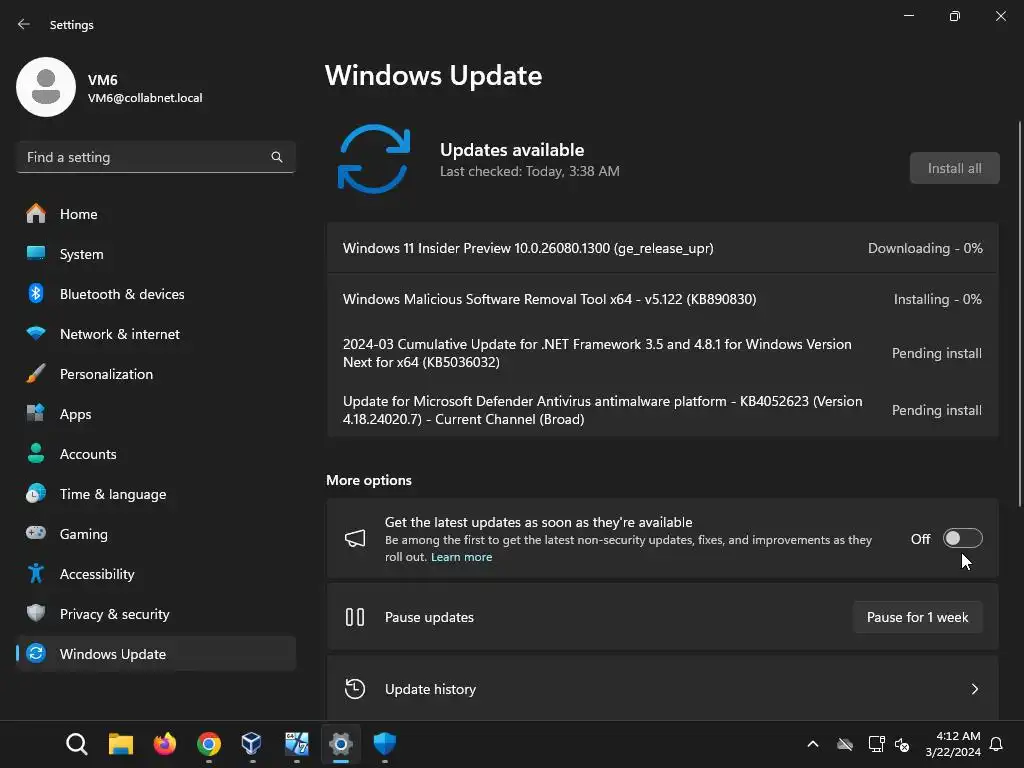Click the Accessibility figure icon
The width and height of the screenshot is (1024, 768).
(x=36, y=573)
